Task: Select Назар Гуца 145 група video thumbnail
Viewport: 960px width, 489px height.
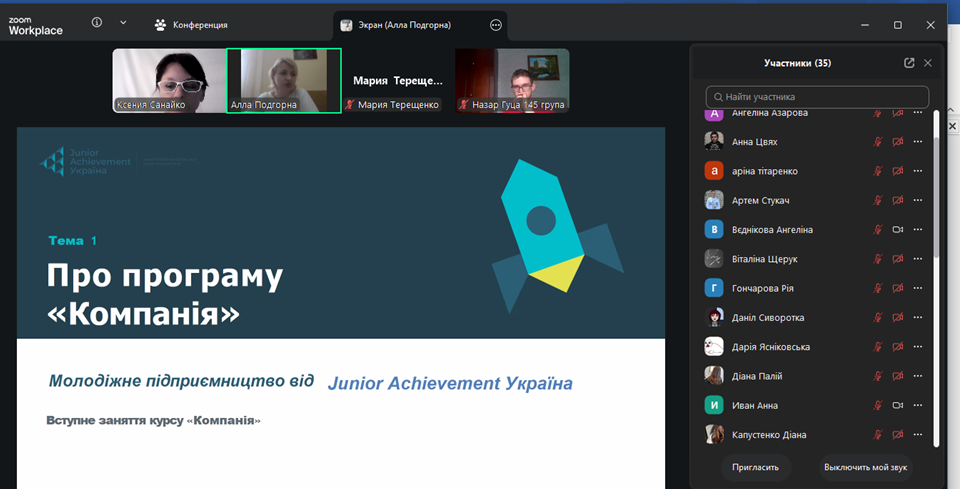Action: [512, 81]
